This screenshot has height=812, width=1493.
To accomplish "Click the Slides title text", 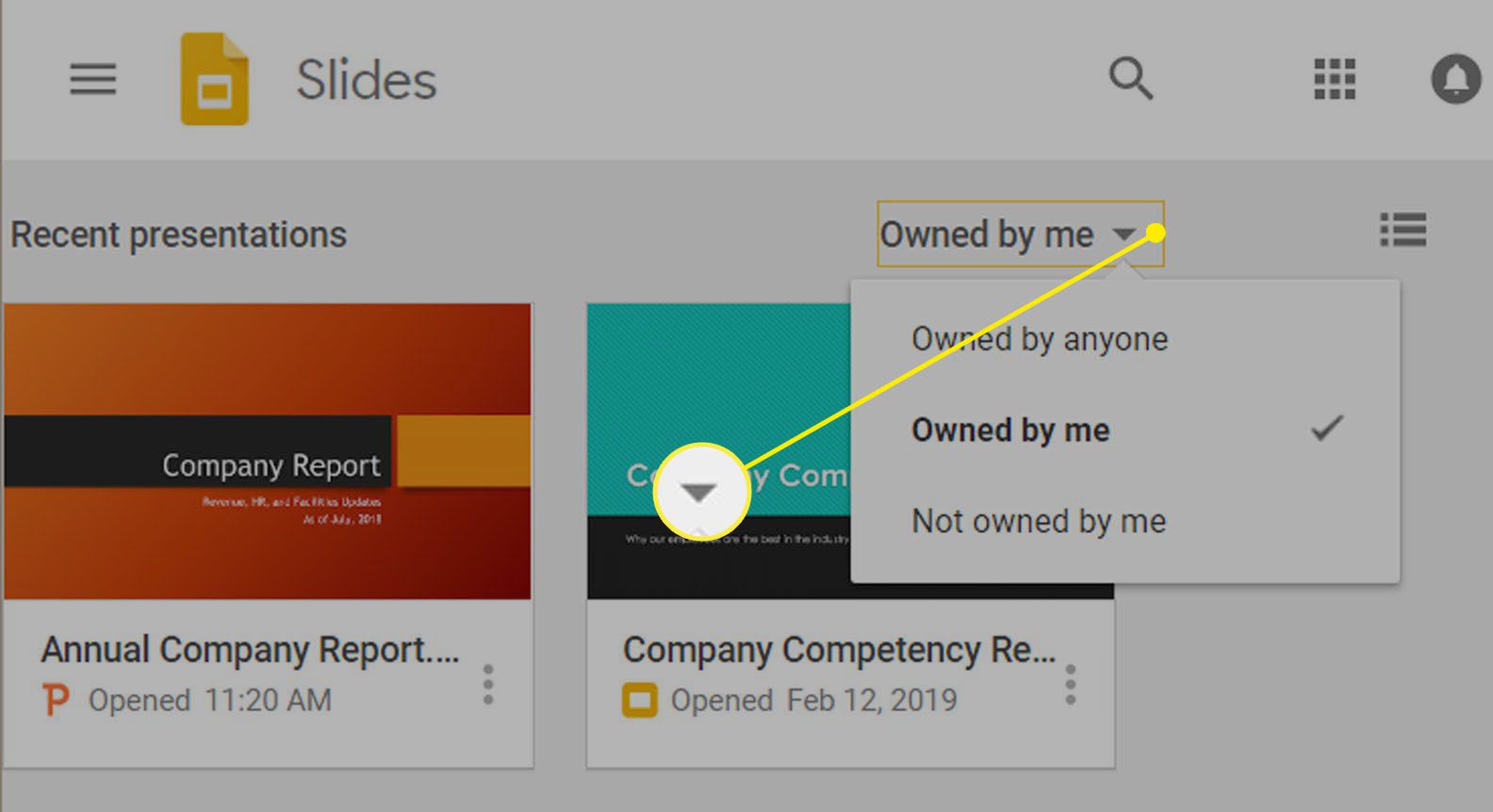I will (367, 80).
